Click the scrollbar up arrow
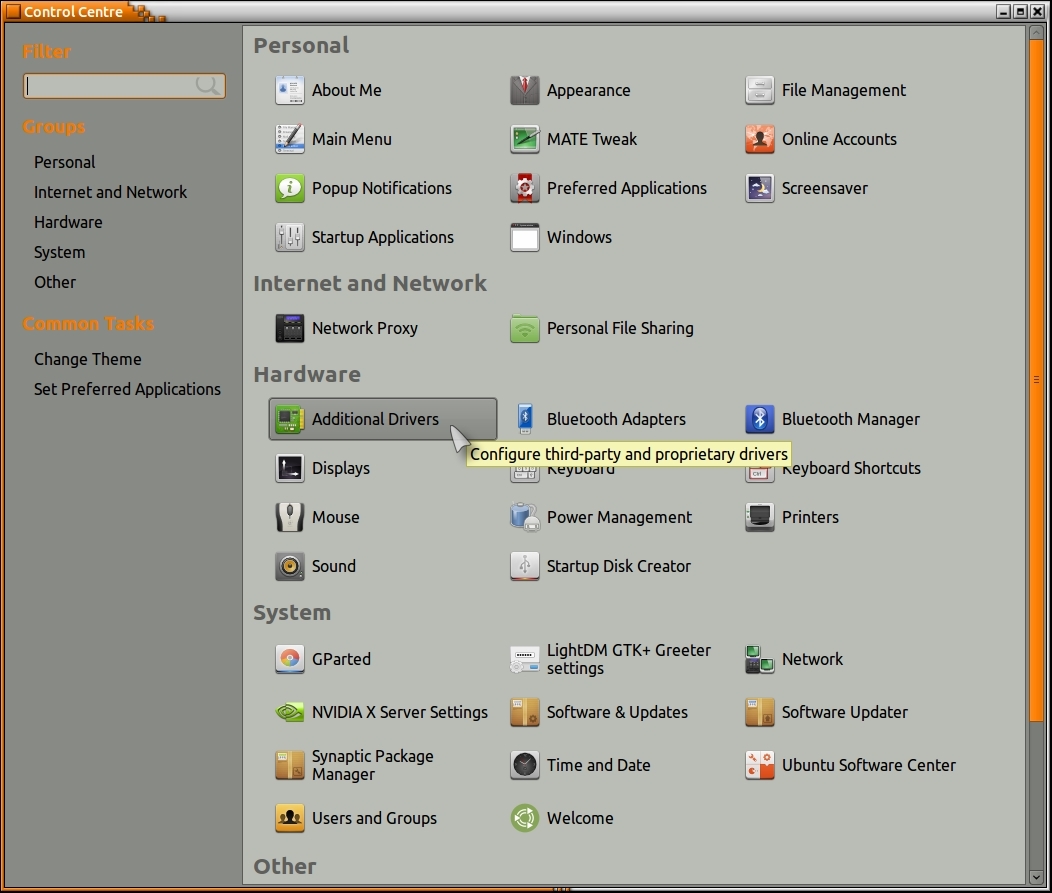1052x893 pixels. tap(1037, 32)
